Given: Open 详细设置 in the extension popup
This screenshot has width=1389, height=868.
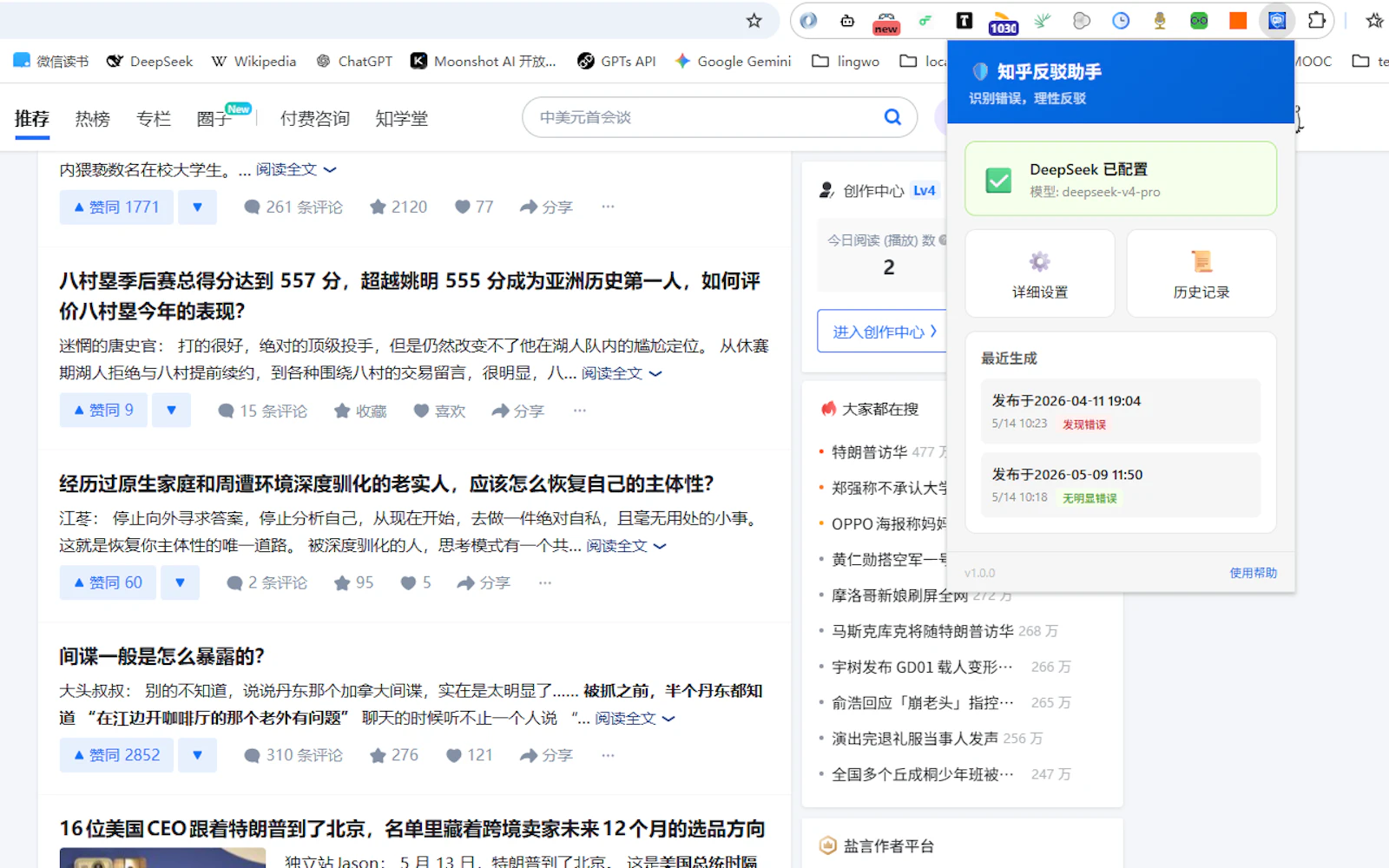Looking at the screenshot, I should click(x=1040, y=273).
